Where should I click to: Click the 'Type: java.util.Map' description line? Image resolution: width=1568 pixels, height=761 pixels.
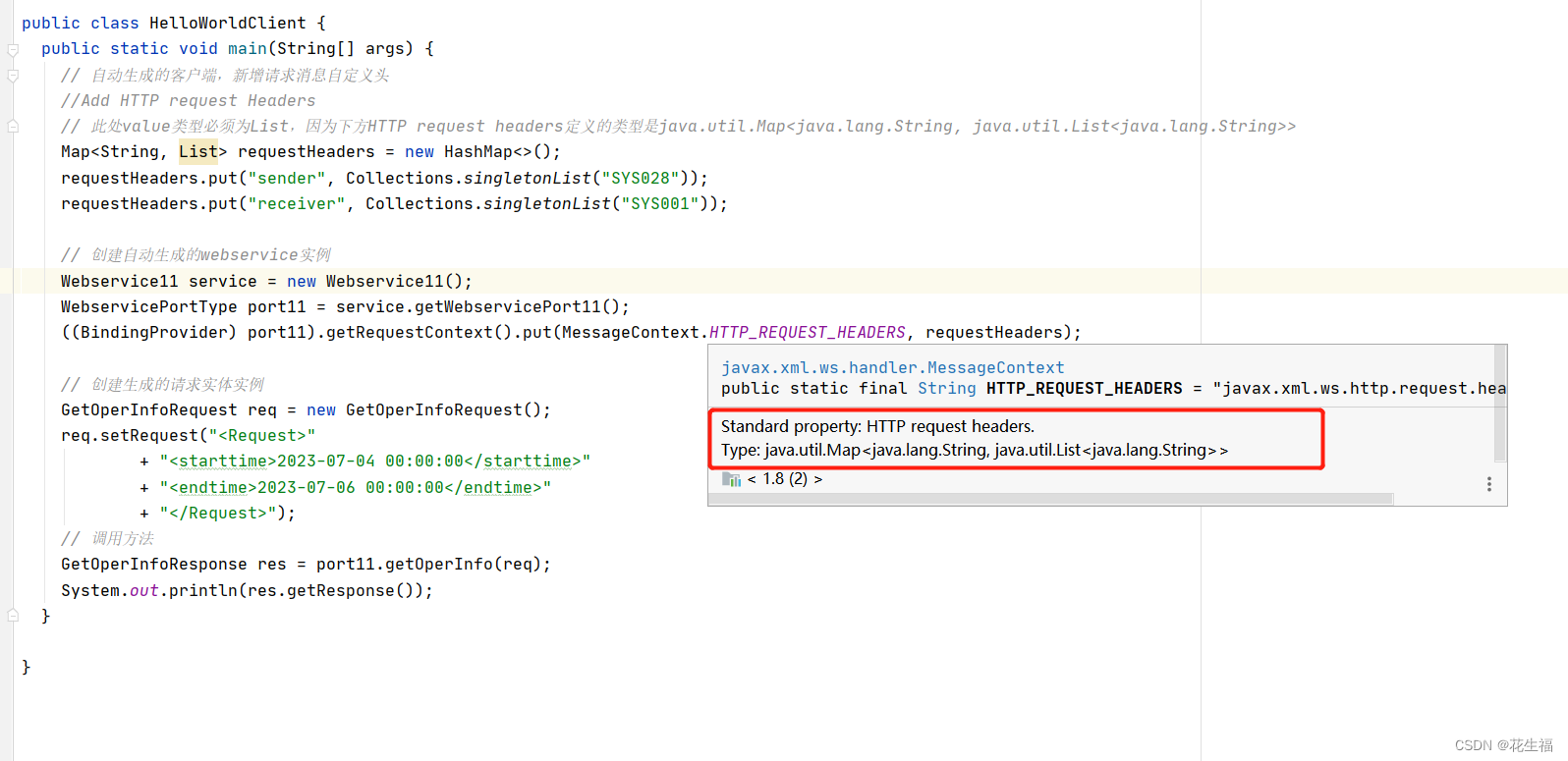[975, 450]
